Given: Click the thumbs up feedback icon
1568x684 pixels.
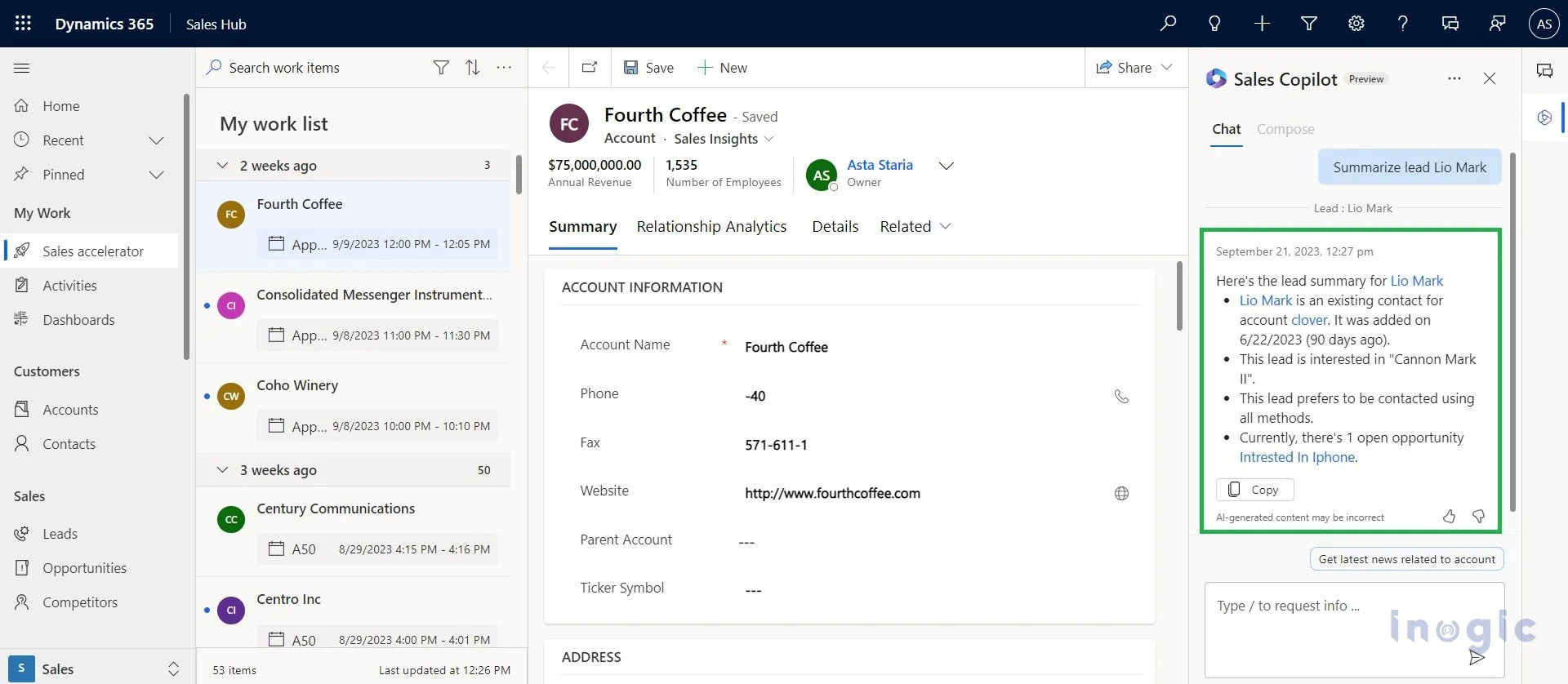Looking at the screenshot, I should [x=1449, y=516].
